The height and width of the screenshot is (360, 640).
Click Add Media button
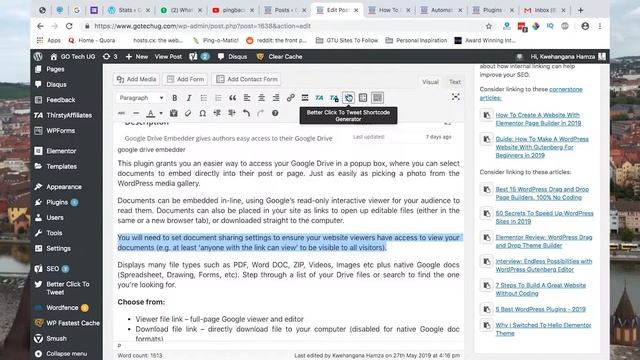point(136,79)
